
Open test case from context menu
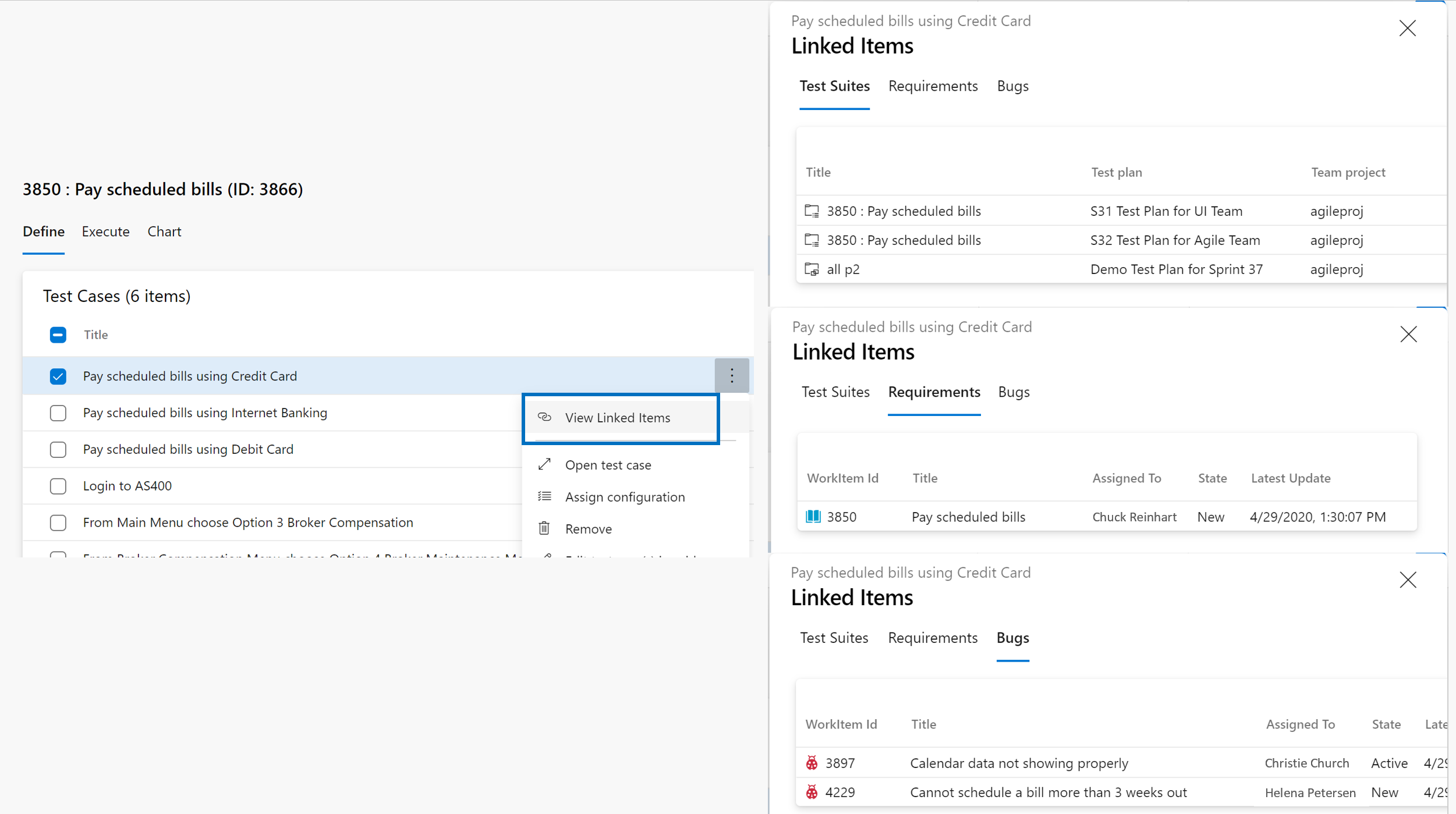pyautogui.click(x=608, y=464)
